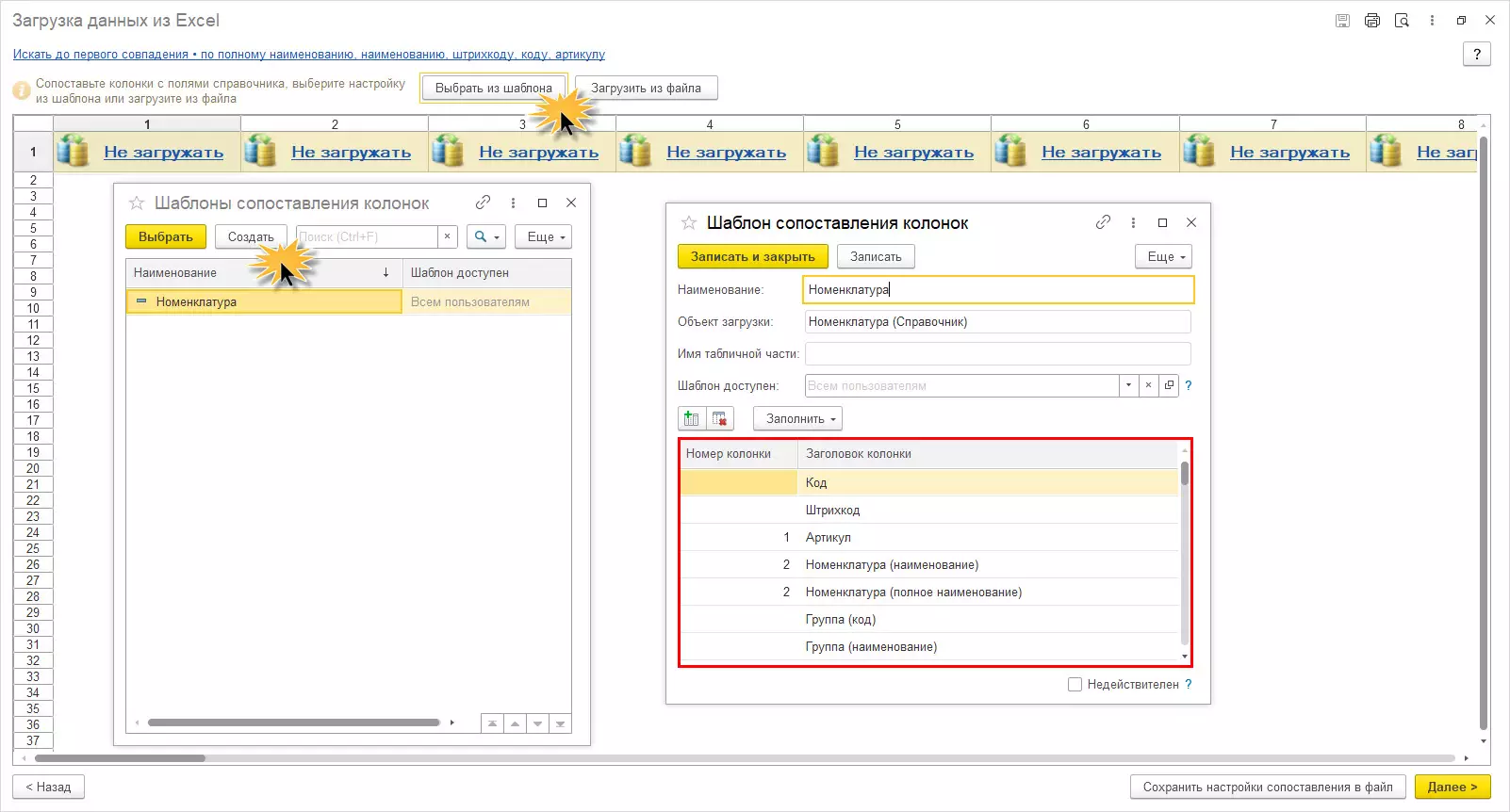
Task: Click the print icon in the main title bar
Action: point(1372,21)
